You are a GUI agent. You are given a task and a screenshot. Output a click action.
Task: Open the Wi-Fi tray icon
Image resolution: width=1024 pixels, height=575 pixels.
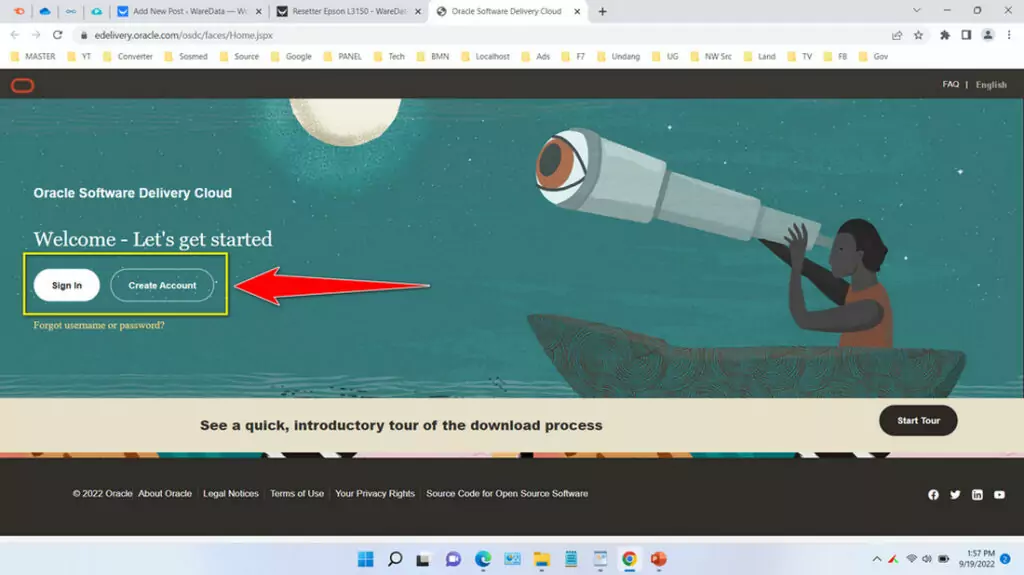[911, 559]
